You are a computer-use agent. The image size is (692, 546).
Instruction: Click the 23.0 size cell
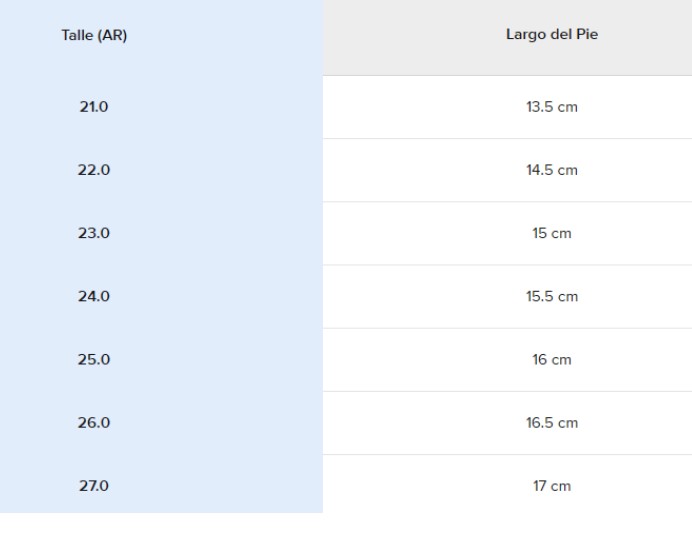94,233
